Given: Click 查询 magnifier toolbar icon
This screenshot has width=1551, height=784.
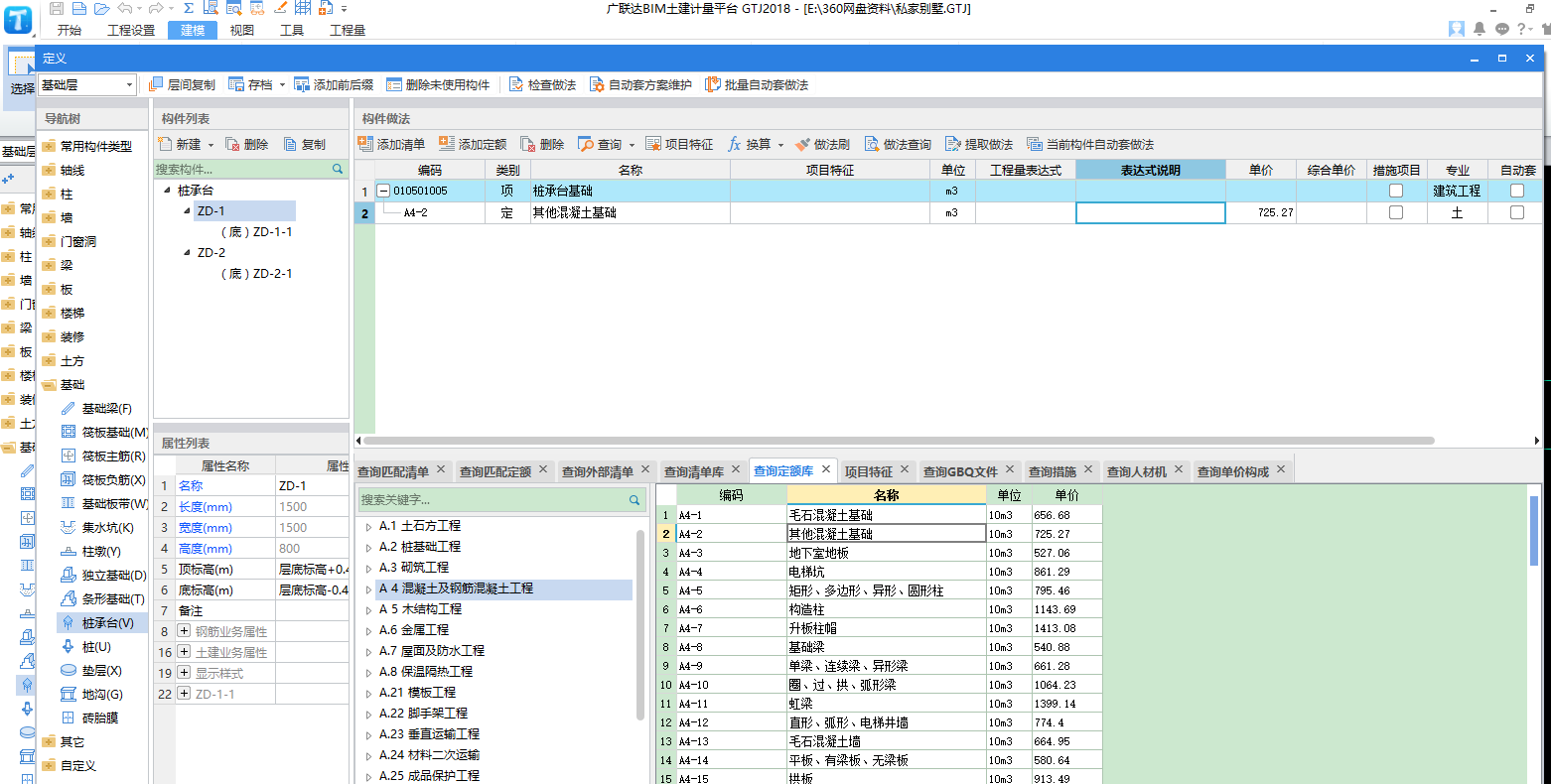Looking at the screenshot, I should [x=586, y=144].
